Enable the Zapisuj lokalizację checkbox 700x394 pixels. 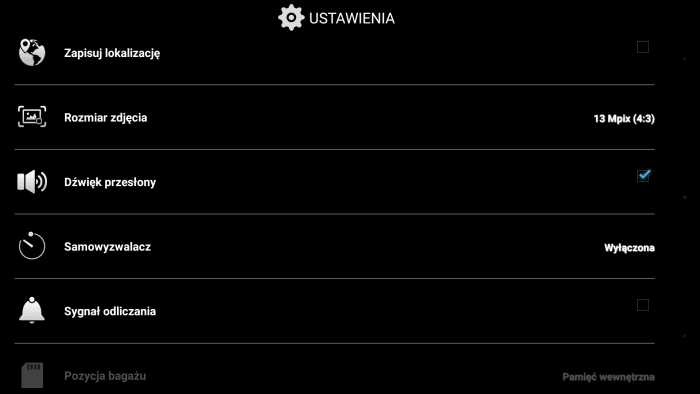tap(643, 47)
